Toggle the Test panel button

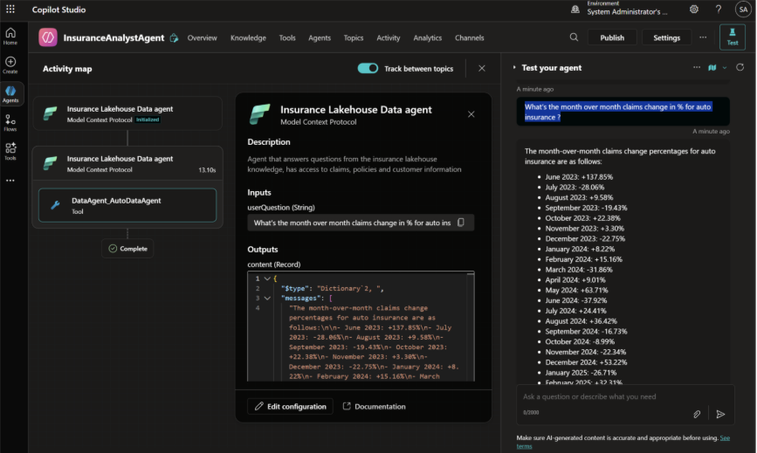pyautogui.click(x=732, y=37)
